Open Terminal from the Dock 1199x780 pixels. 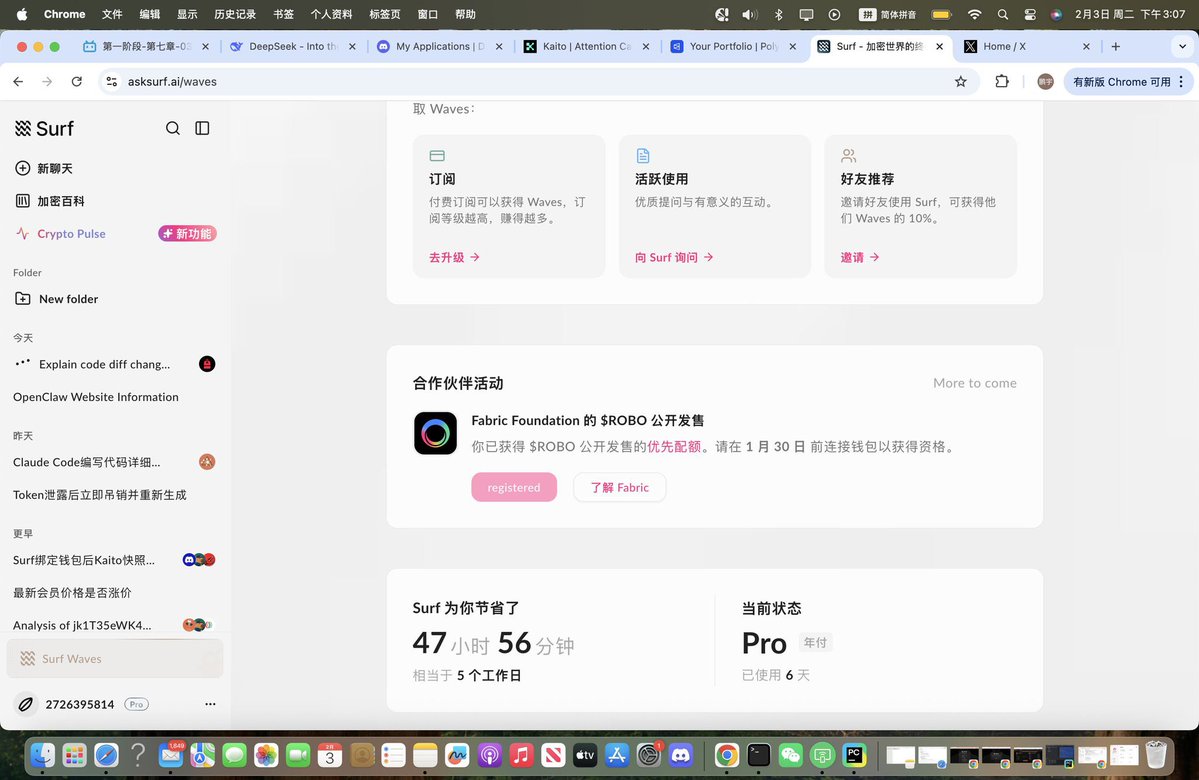pos(759,756)
